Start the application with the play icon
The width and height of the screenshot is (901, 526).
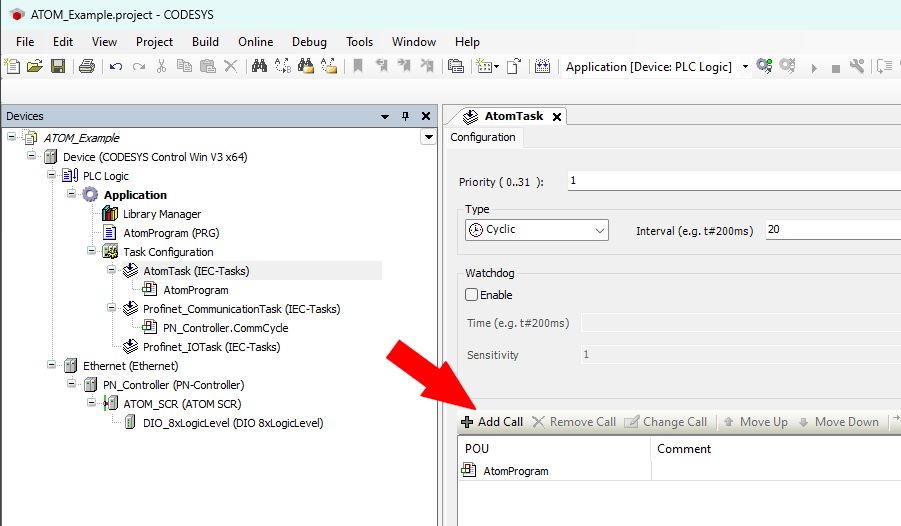click(814, 68)
